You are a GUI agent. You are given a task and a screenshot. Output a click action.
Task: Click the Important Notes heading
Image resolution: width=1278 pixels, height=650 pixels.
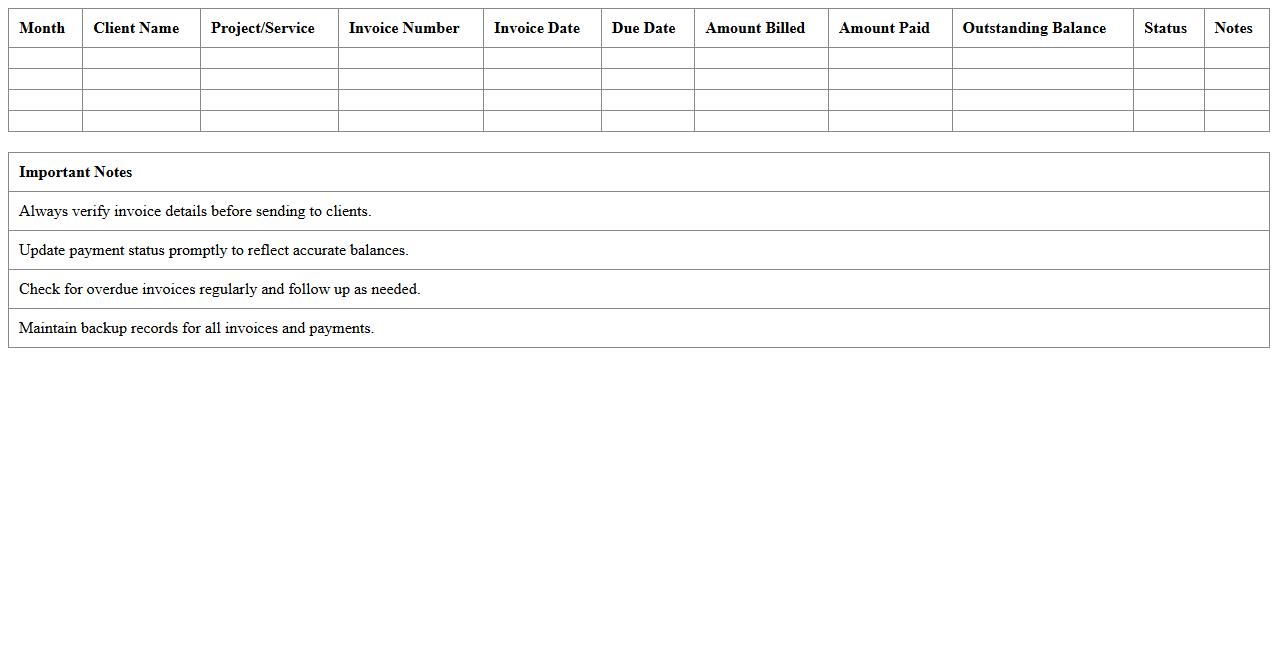76,172
